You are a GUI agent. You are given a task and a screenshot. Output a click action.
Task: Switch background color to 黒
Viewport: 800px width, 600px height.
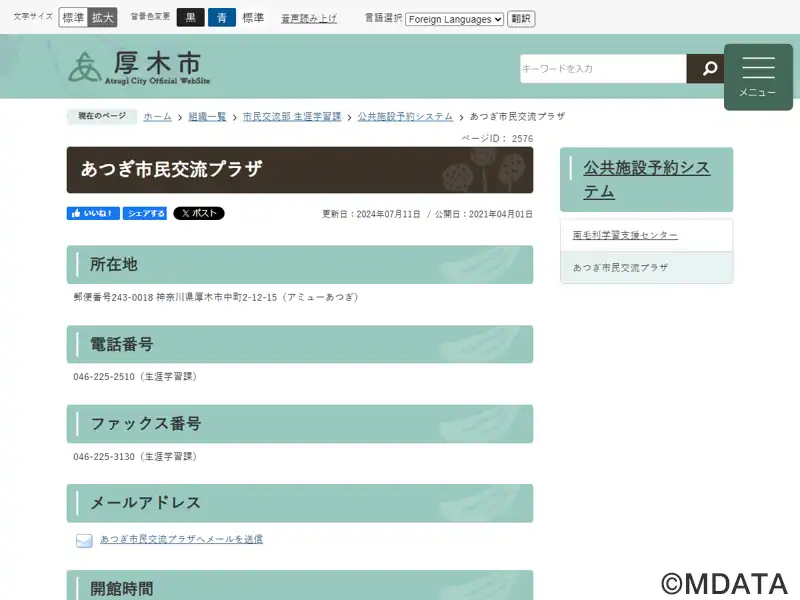click(190, 18)
